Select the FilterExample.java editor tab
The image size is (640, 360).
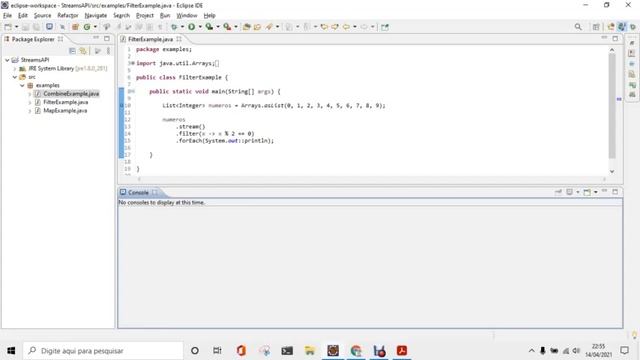pos(151,39)
